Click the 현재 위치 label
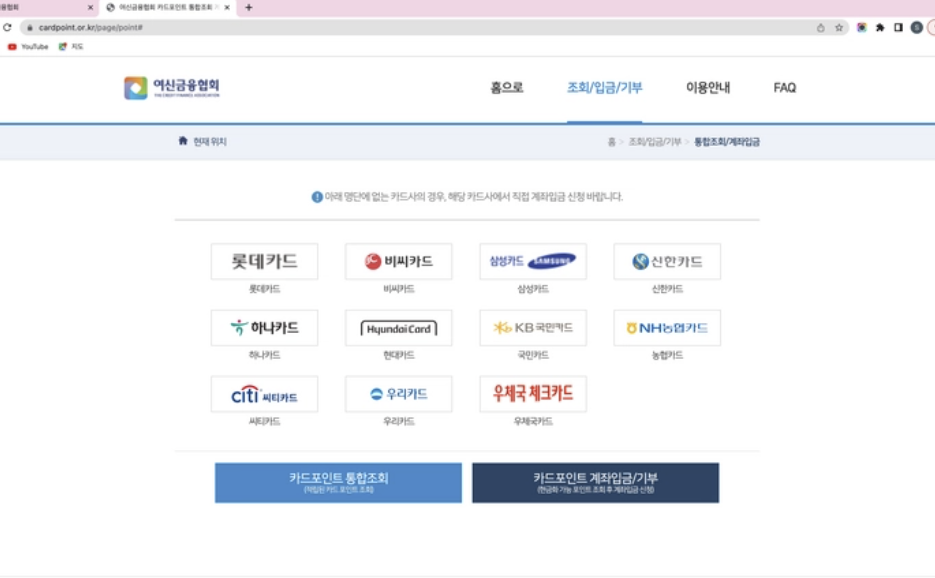 point(210,141)
